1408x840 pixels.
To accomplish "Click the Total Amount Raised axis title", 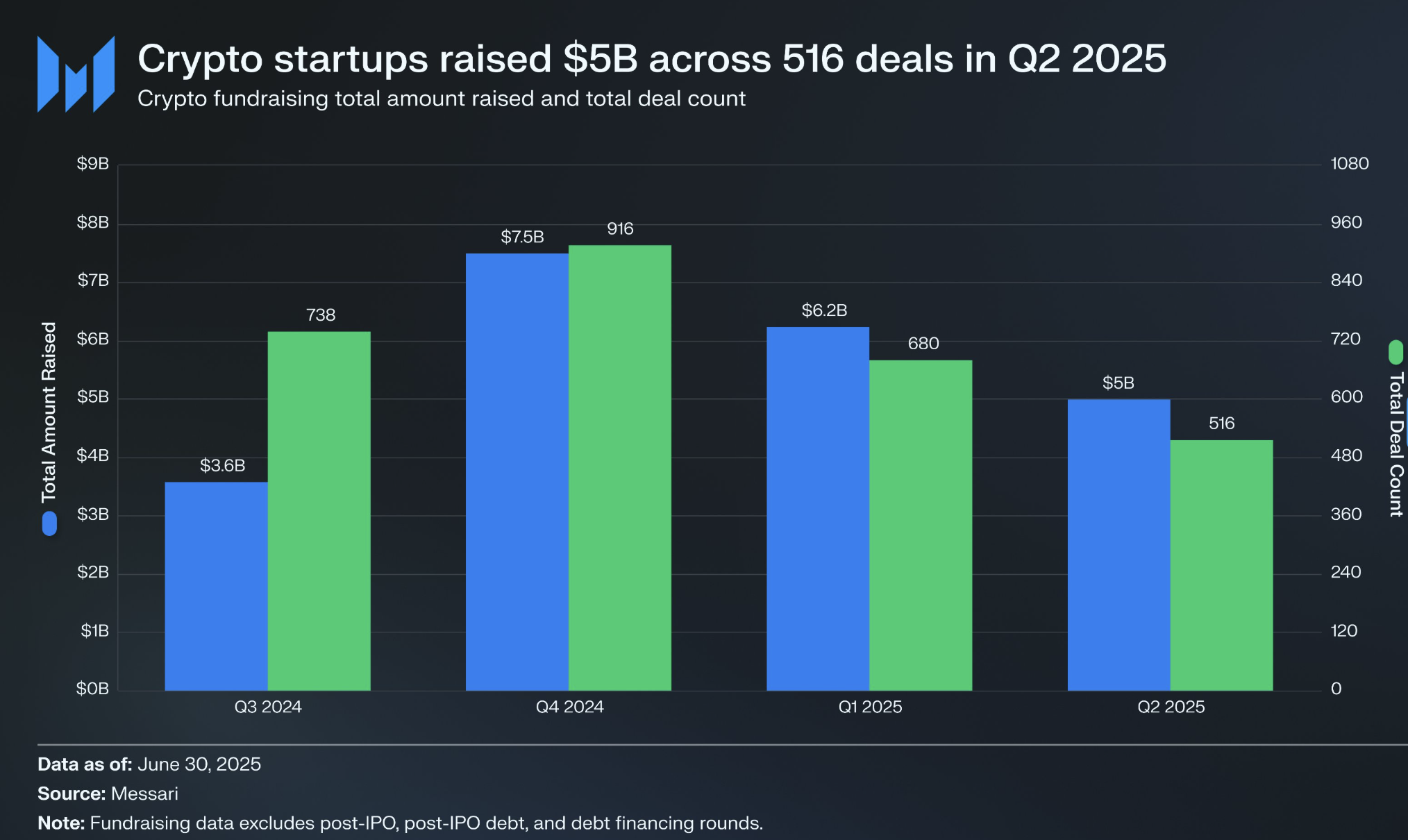I will (49, 412).
